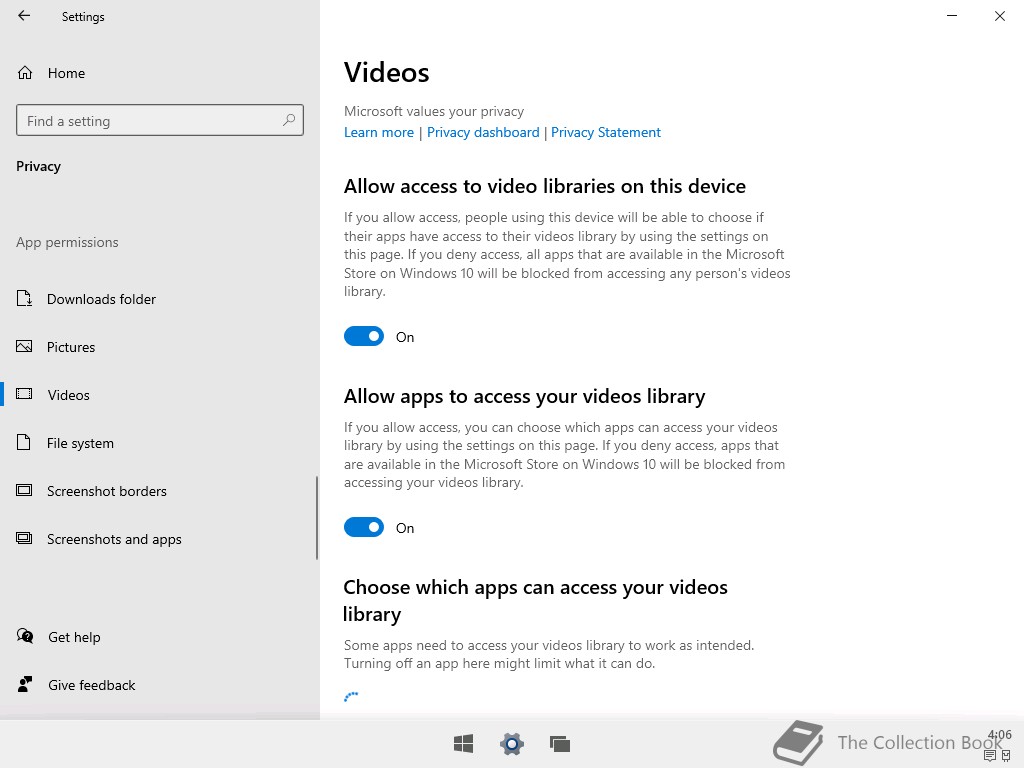Open the Privacy Statement link
This screenshot has width=1024, height=768.
pos(606,132)
